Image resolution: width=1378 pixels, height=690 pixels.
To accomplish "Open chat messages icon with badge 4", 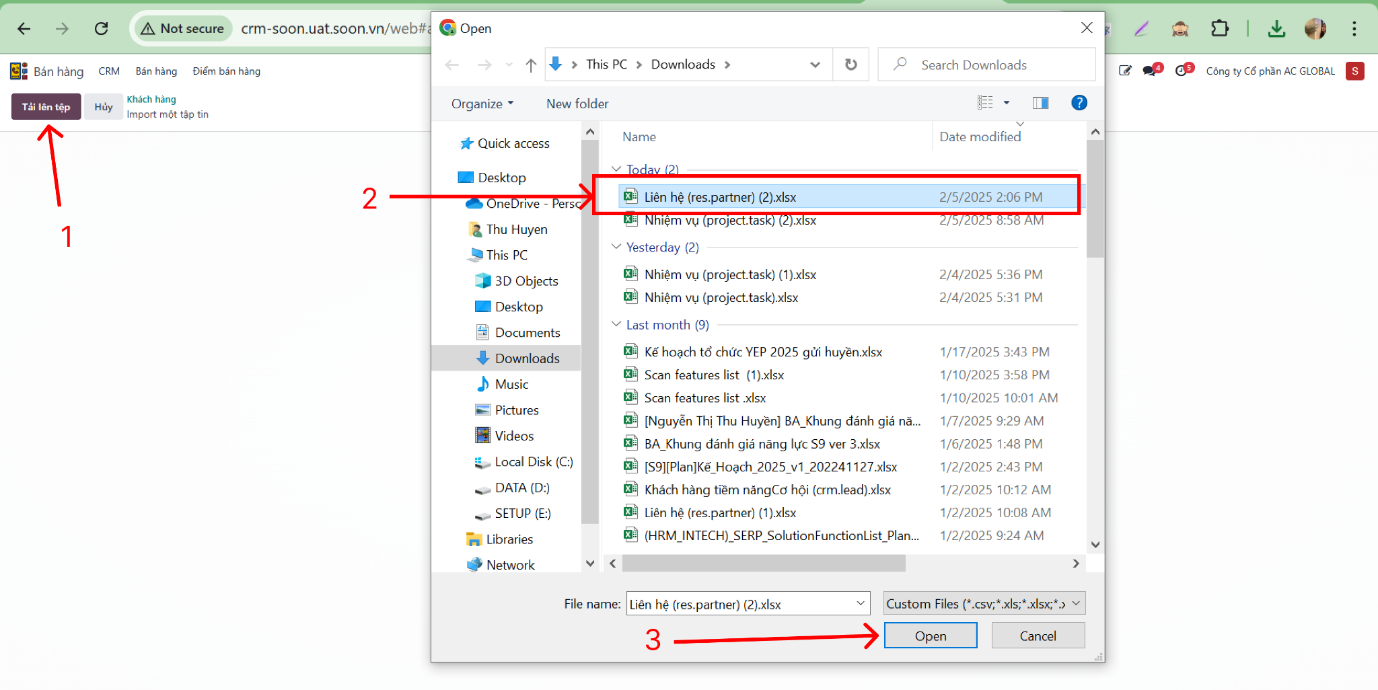I will tap(1152, 70).
